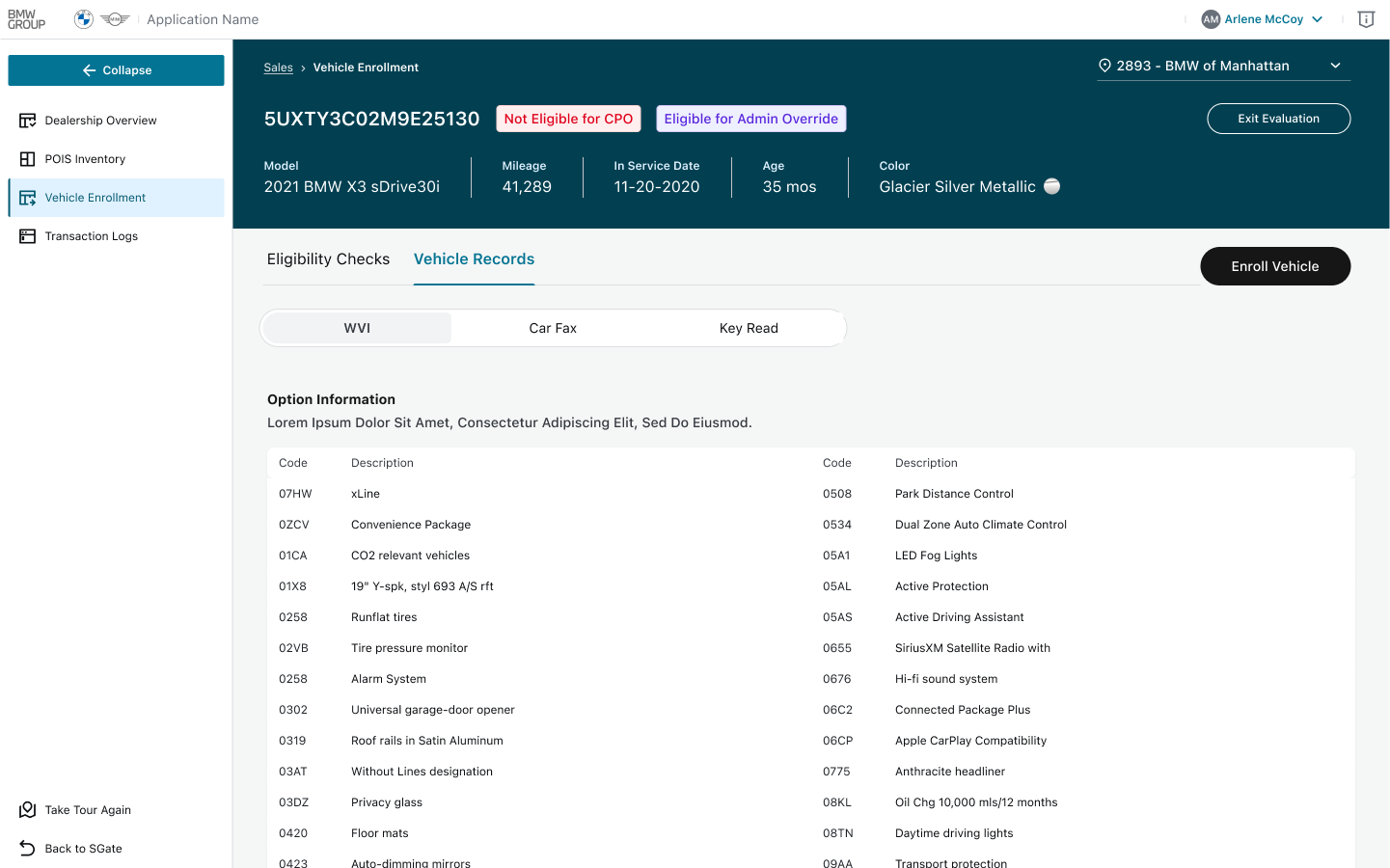Click SiriusXM Satellite Radio with row
This screenshot has width=1390, height=868.
1083,648
